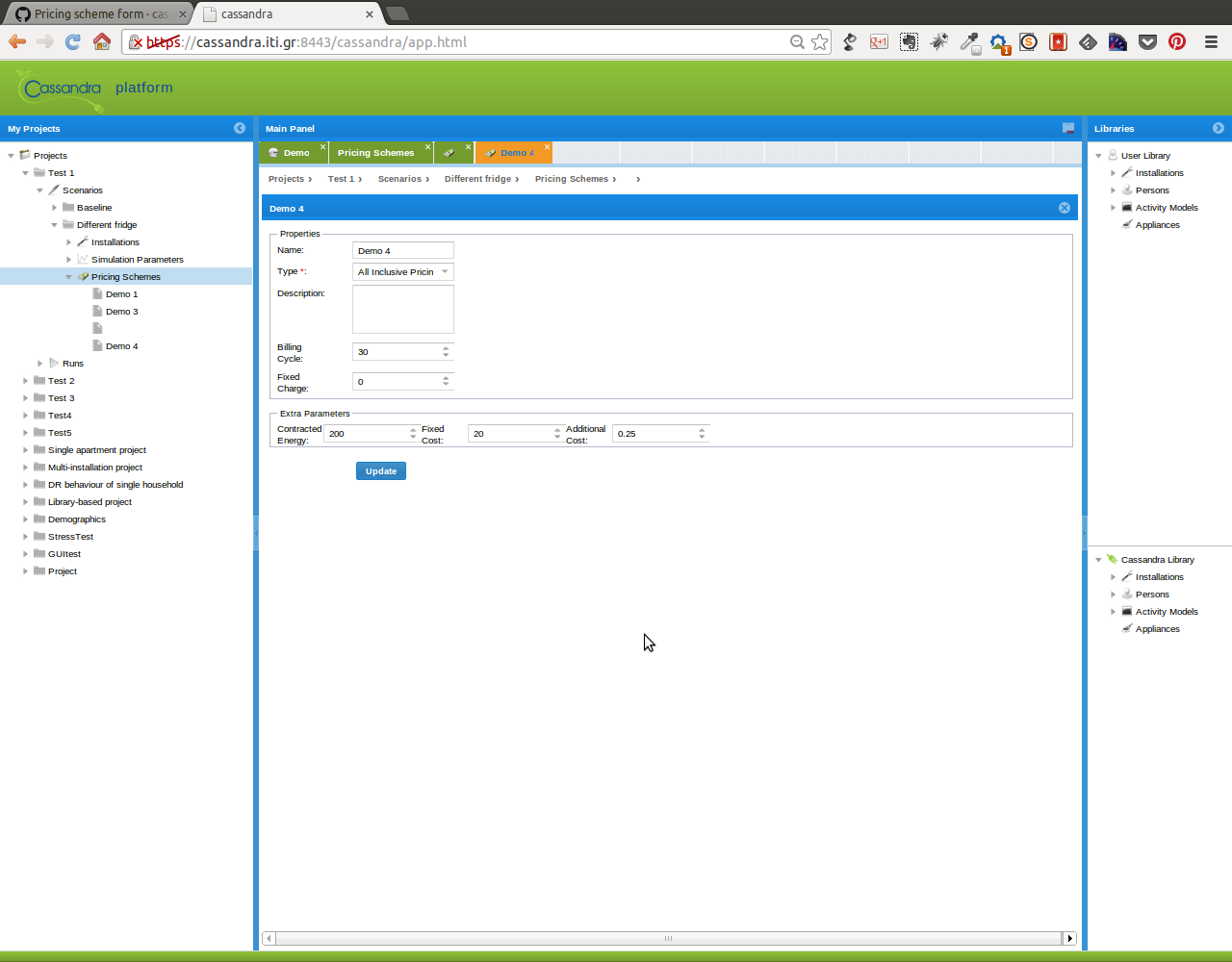This screenshot has width=1232, height=962.
Task: Collapse the Scenarios node
Action: pos(39,190)
